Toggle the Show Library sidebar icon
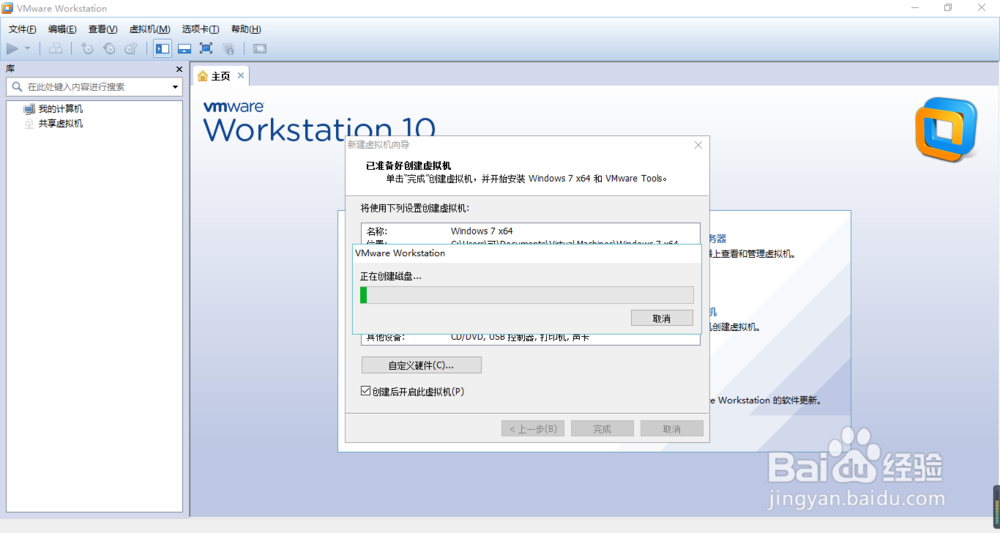The height and width of the screenshot is (533, 1000). click(x=163, y=48)
